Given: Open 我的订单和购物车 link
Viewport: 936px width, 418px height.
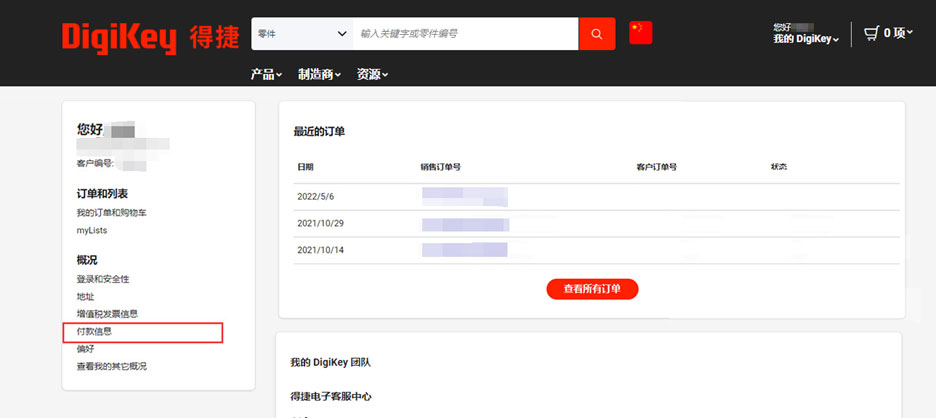Looking at the screenshot, I should coord(112,213).
